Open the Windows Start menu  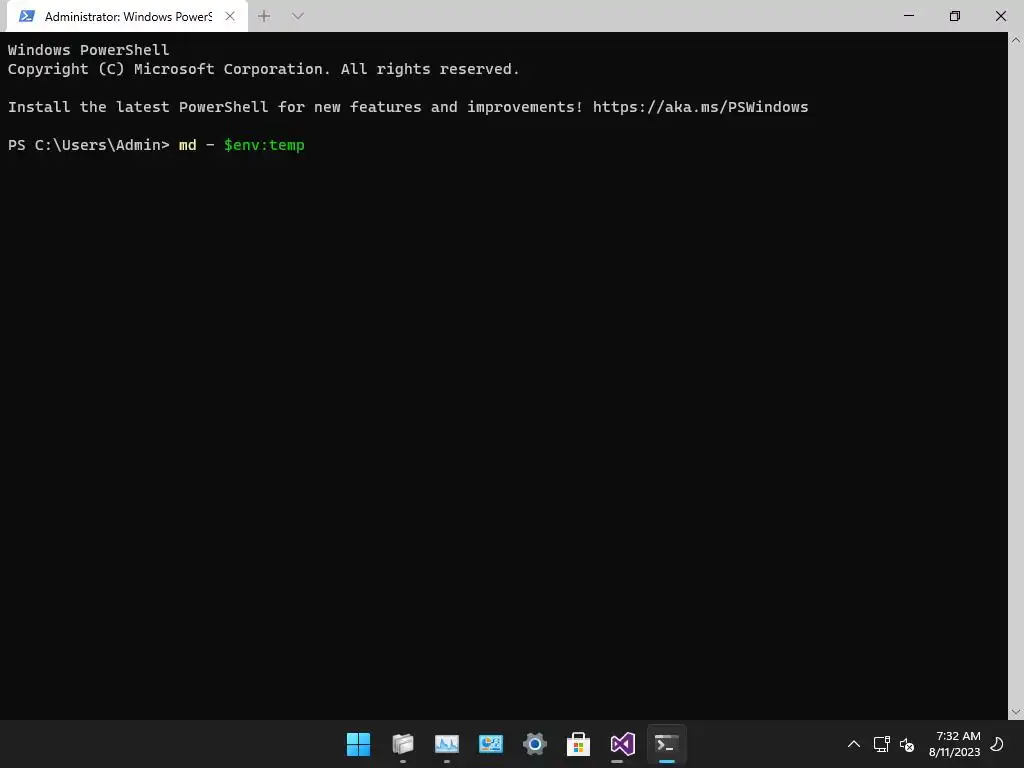(x=358, y=744)
